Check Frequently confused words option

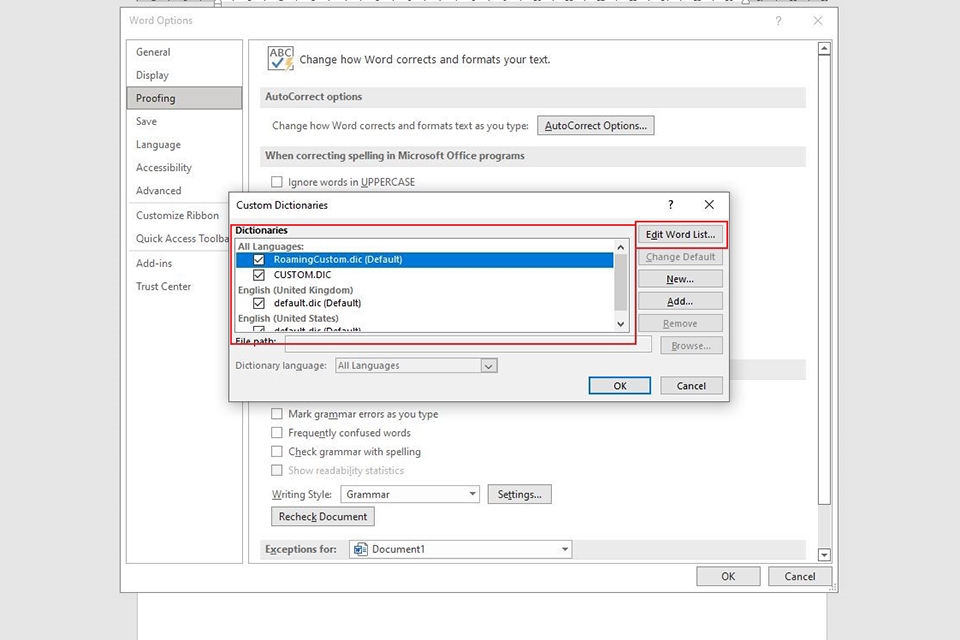coord(277,433)
